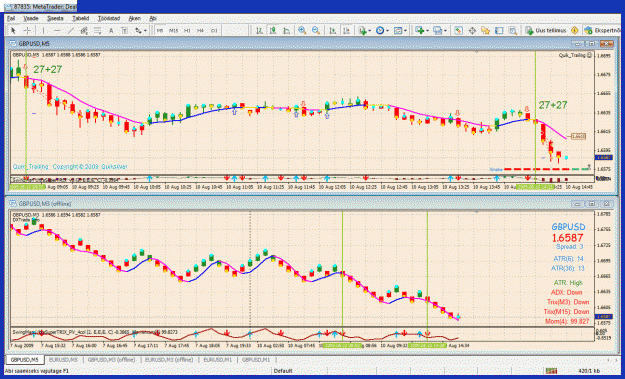Open the Tööriistad menu

(x=109, y=18)
